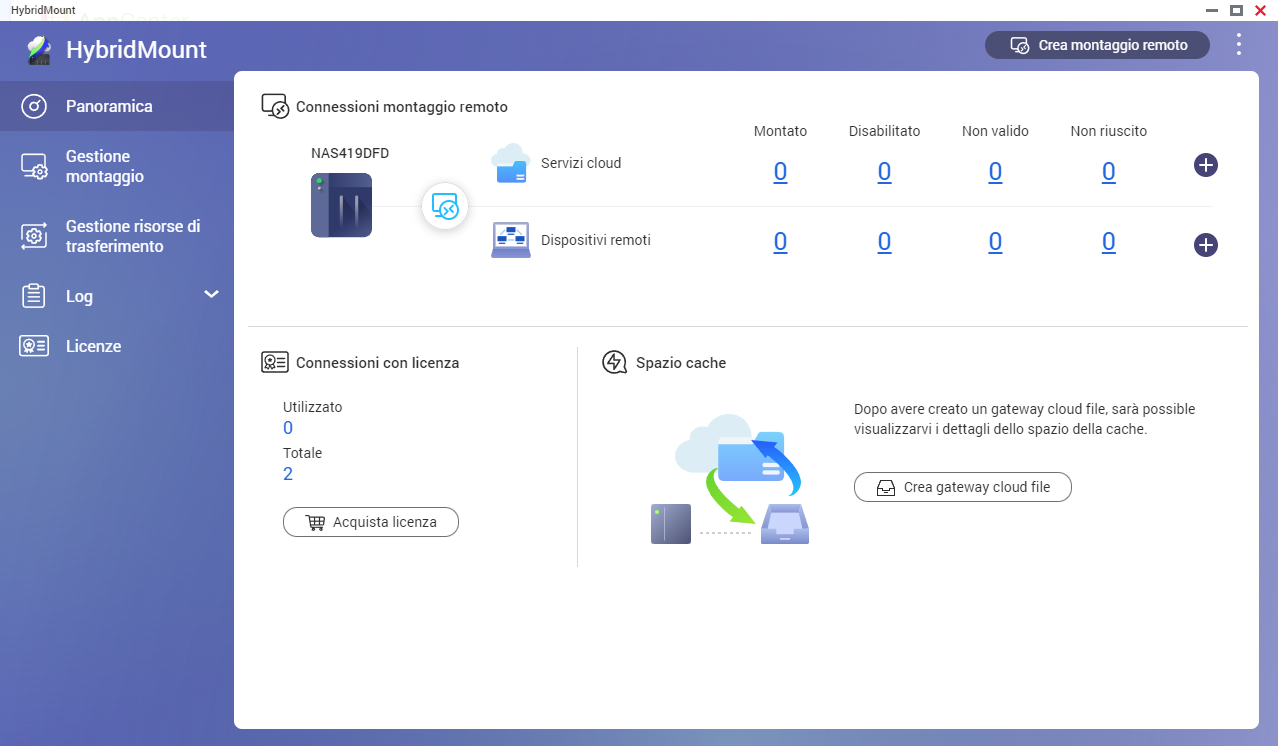Click the Totale license value 2

pos(288,474)
